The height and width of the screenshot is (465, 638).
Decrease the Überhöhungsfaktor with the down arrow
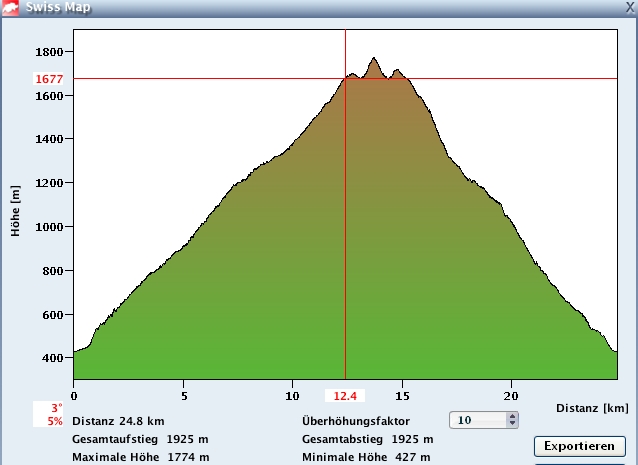pyautogui.click(x=512, y=425)
